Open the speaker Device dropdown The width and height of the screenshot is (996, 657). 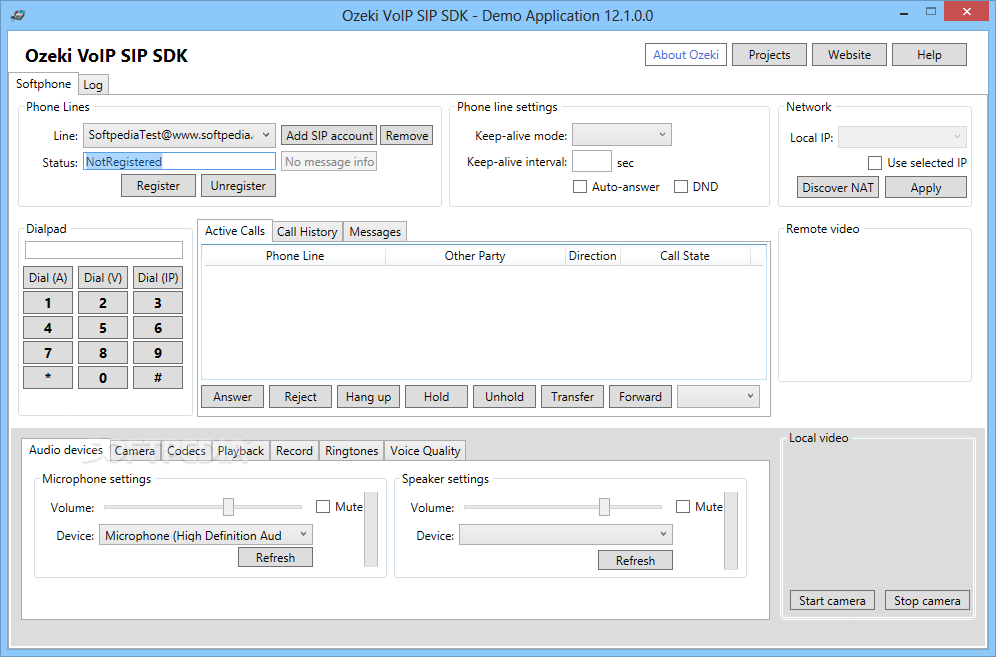coord(565,534)
